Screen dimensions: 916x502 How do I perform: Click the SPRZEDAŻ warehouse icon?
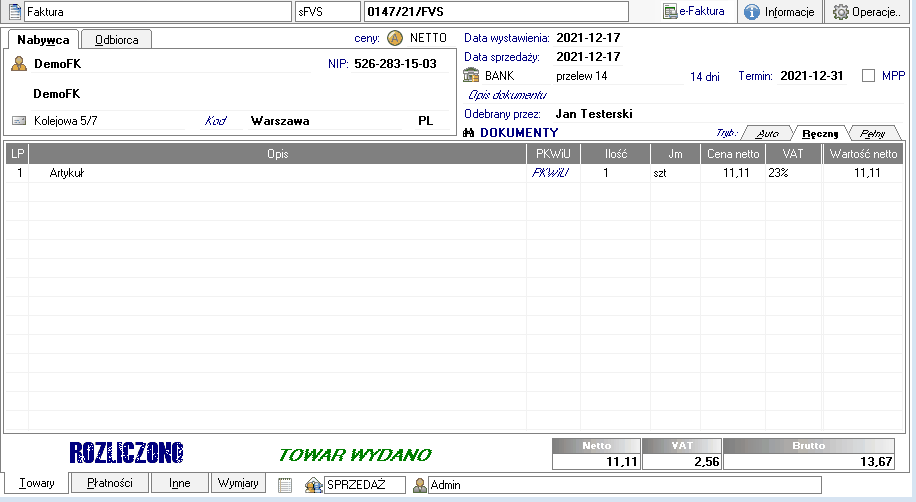point(312,485)
